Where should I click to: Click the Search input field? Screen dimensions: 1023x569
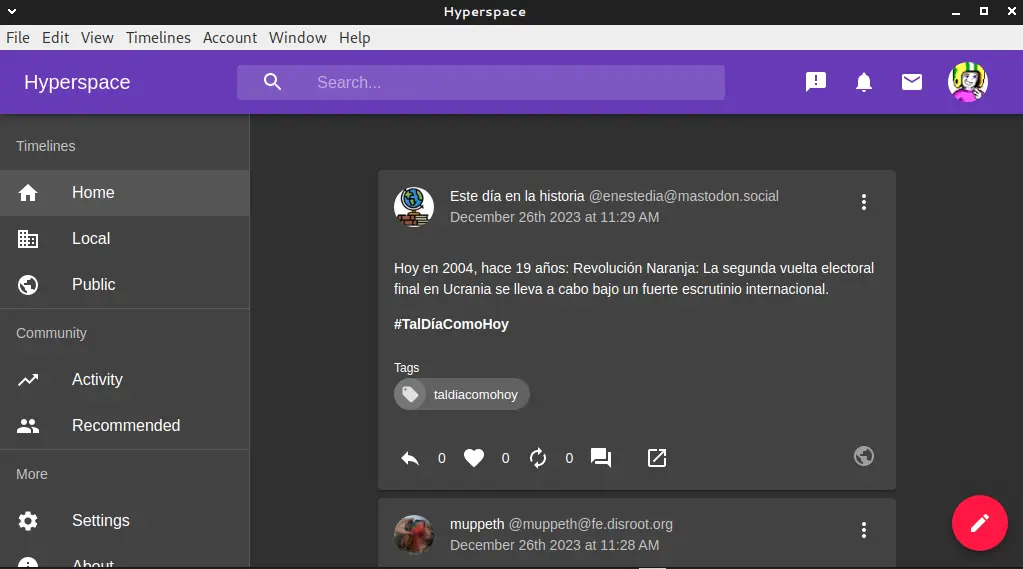point(500,82)
